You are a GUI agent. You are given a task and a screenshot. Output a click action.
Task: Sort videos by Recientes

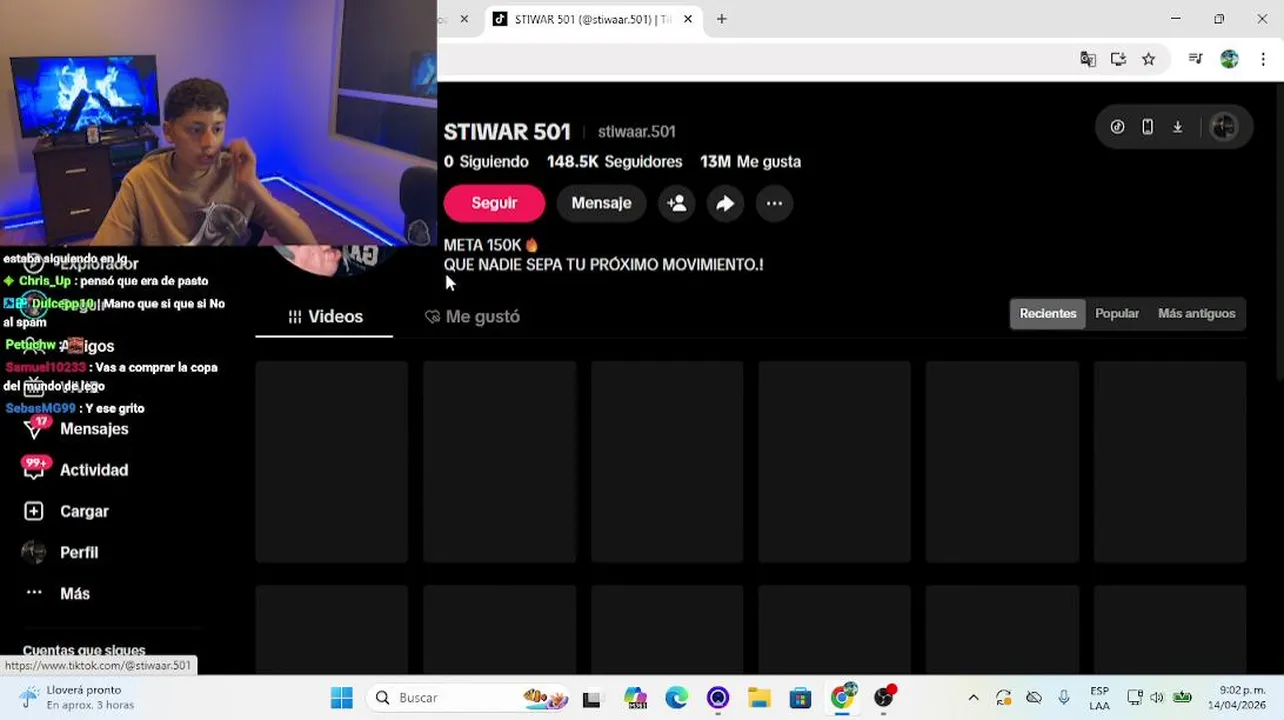(x=1048, y=313)
